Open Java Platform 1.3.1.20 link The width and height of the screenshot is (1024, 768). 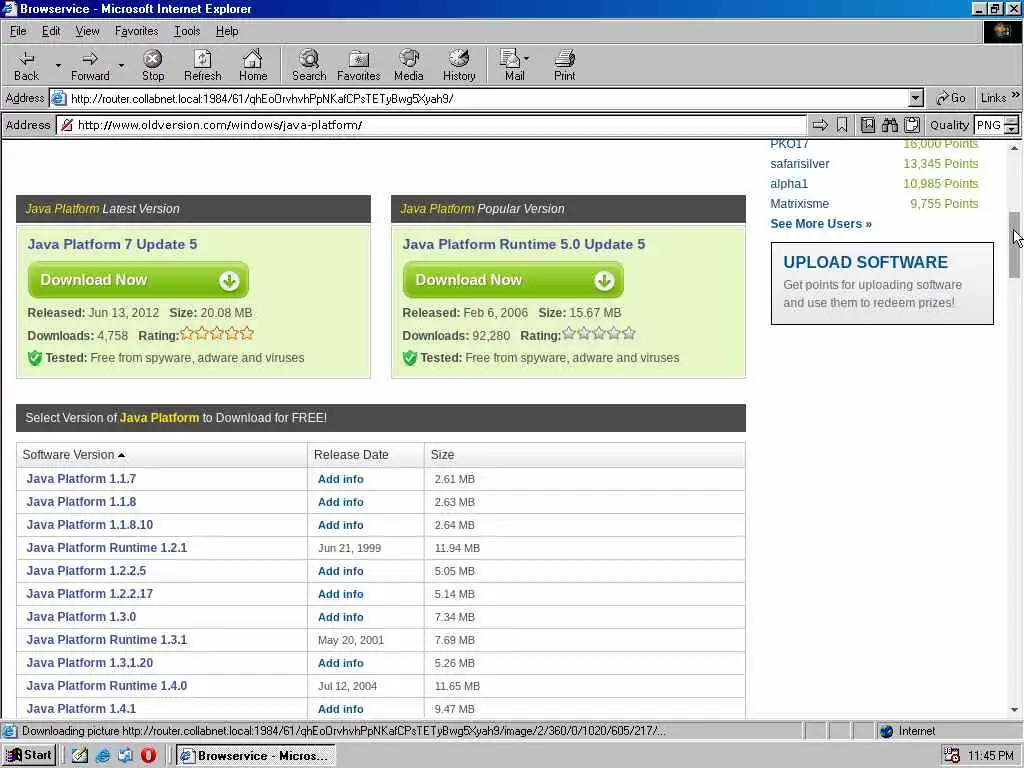89,663
